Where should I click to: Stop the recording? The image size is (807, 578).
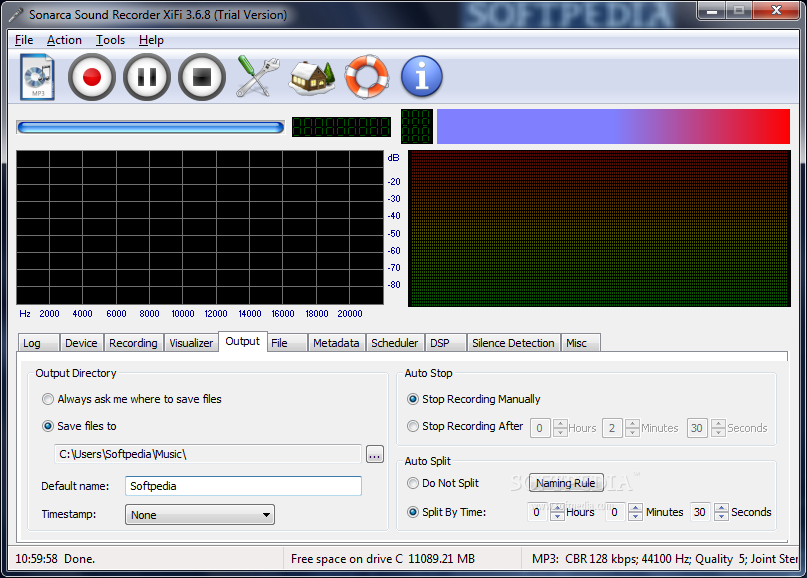pyautogui.click(x=202, y=77)
